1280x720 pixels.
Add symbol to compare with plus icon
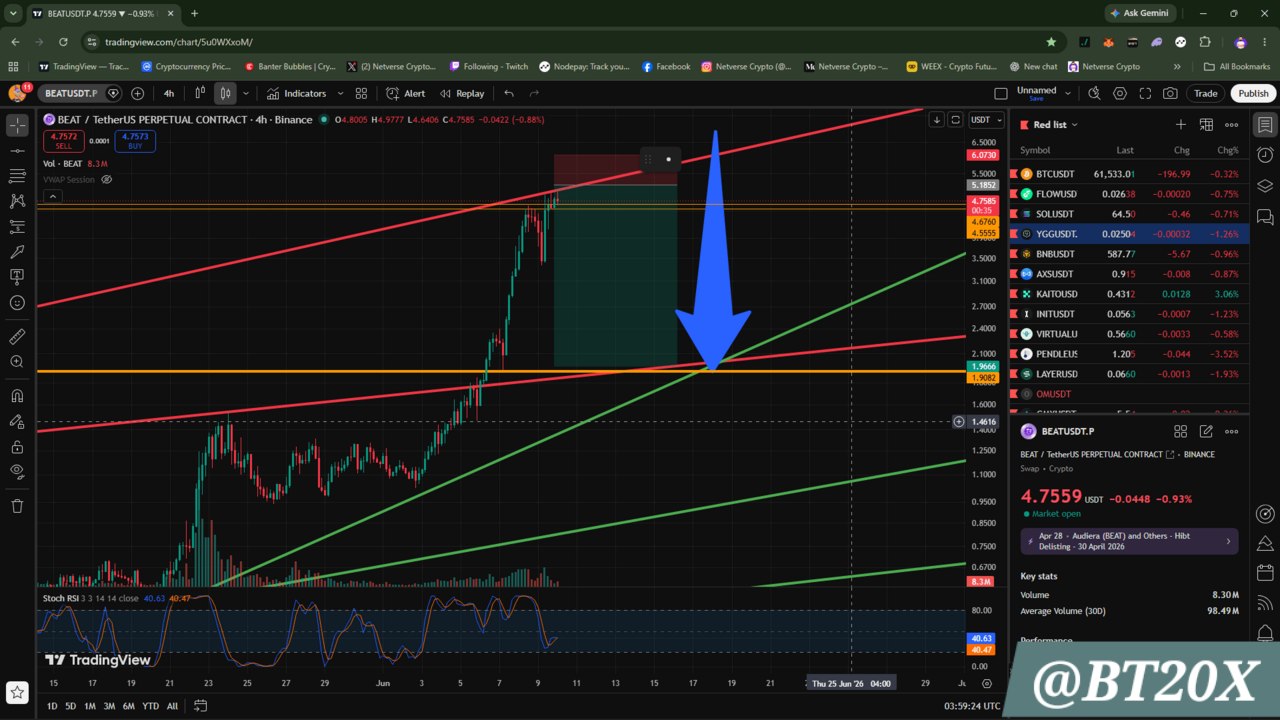click(x=138, y=93)
